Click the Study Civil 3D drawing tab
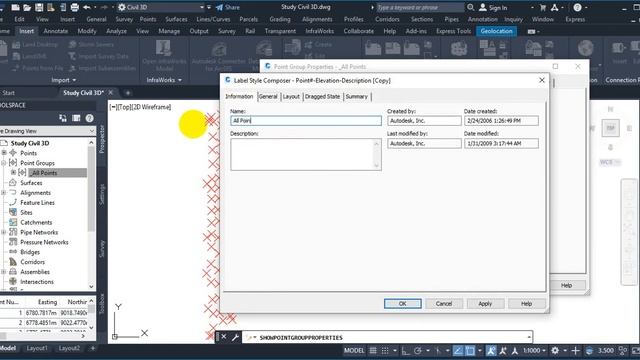The image size is (640, 360). 83,93
